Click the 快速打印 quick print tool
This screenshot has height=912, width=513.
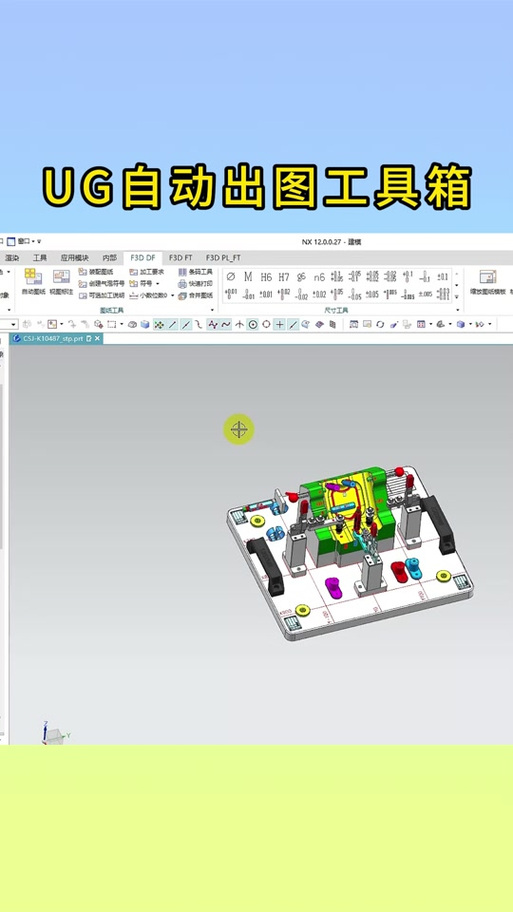pyautogui.click(x=195, y=283)
